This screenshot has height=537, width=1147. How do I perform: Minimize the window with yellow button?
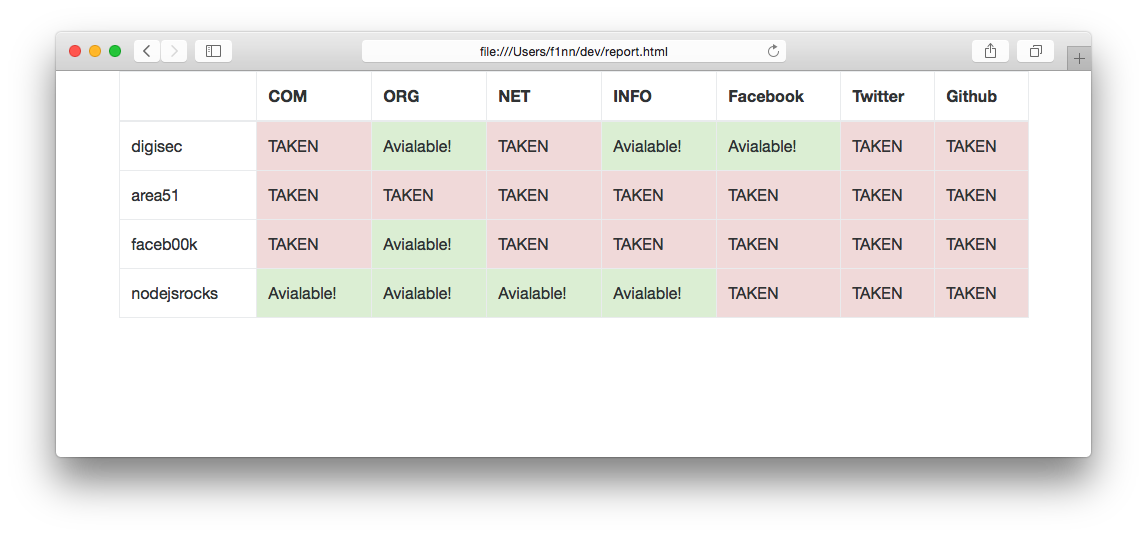tap(95, 51)
